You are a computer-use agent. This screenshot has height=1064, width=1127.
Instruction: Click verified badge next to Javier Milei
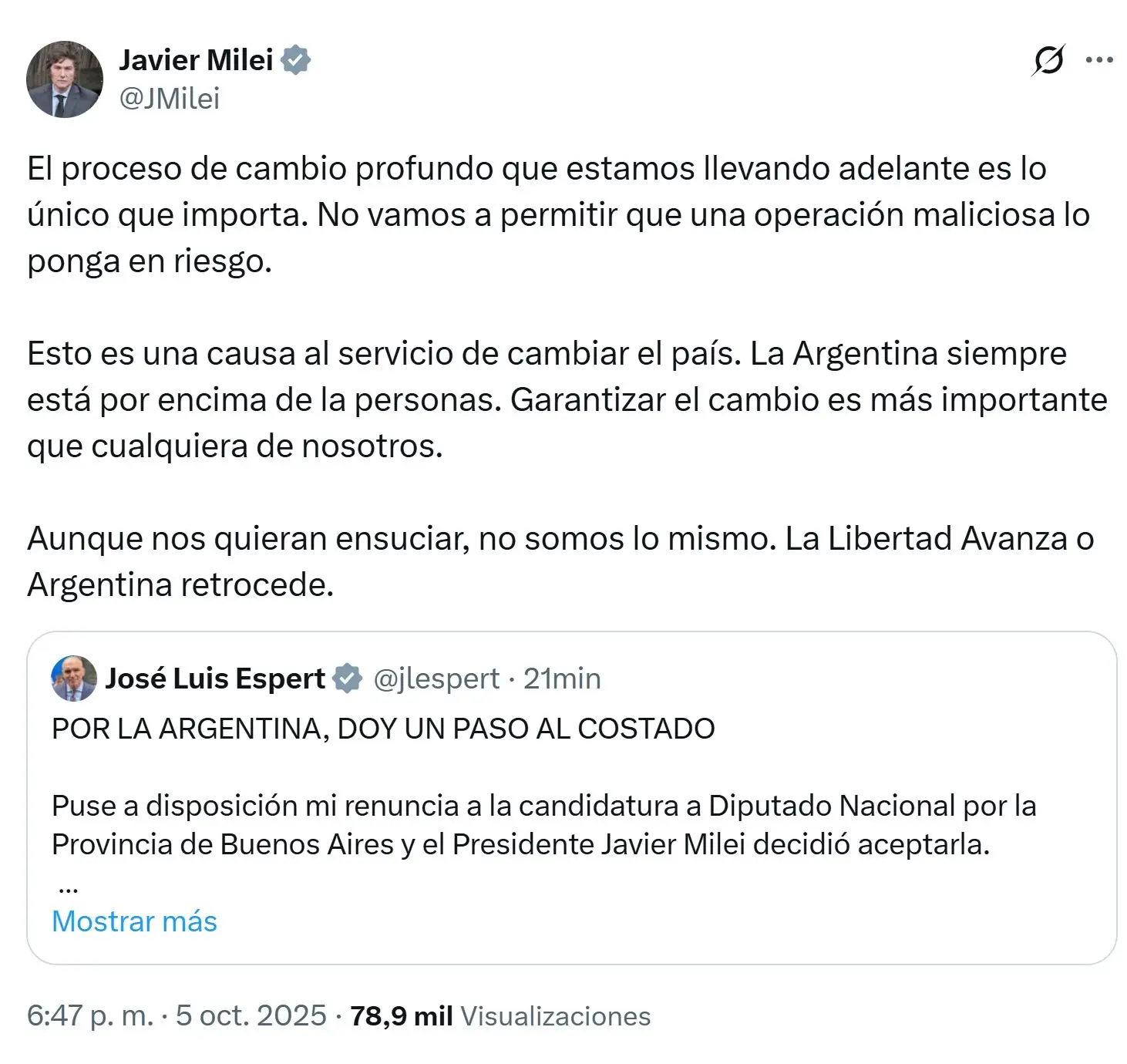point(296,60)
